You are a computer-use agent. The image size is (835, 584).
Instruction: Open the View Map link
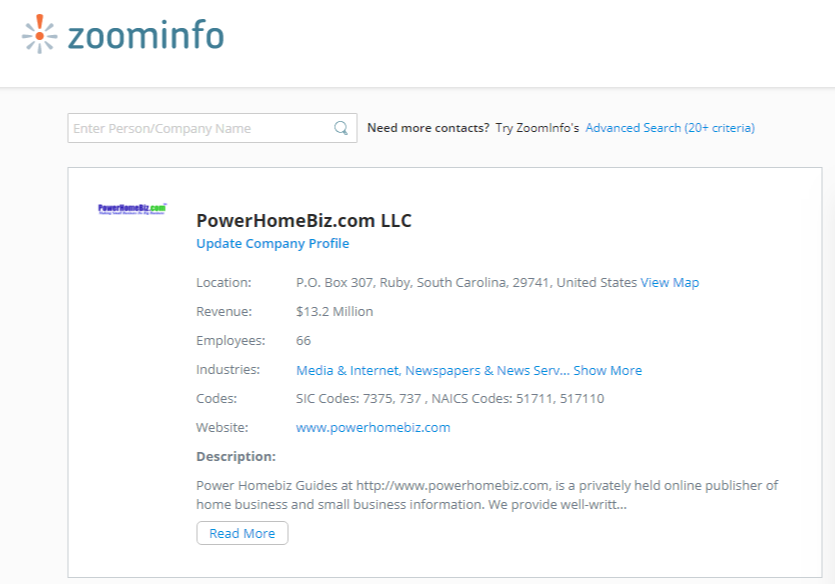tap(669, 283)
